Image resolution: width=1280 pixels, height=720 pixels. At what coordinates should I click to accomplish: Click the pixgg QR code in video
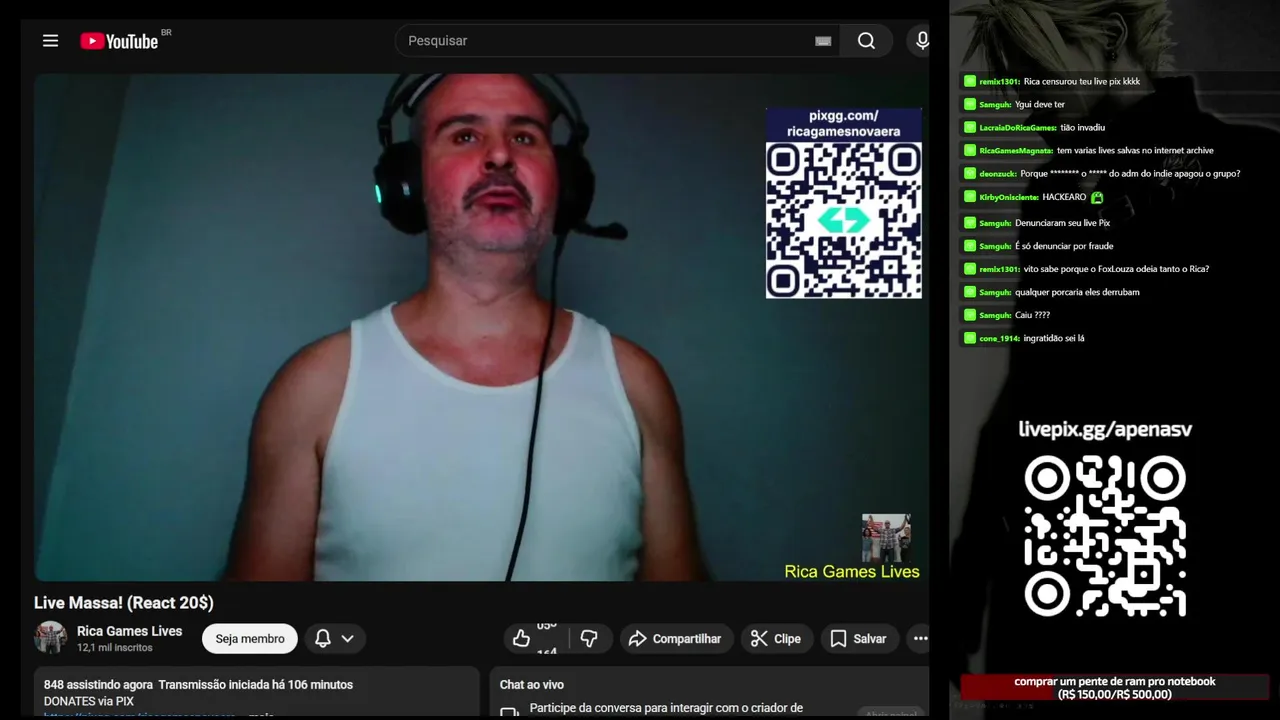pos(844,220)
